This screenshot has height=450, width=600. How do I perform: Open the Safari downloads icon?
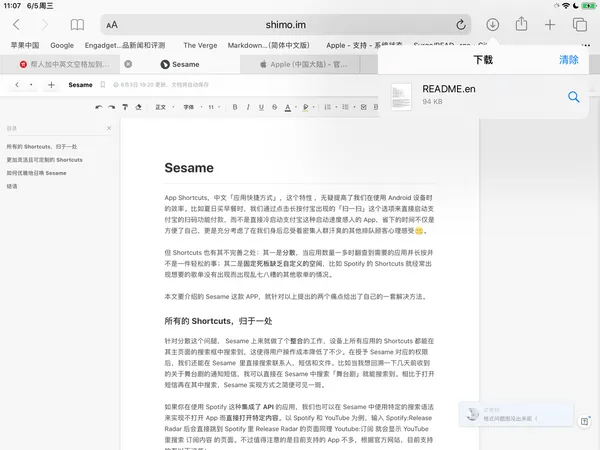[x=492, y=25]
